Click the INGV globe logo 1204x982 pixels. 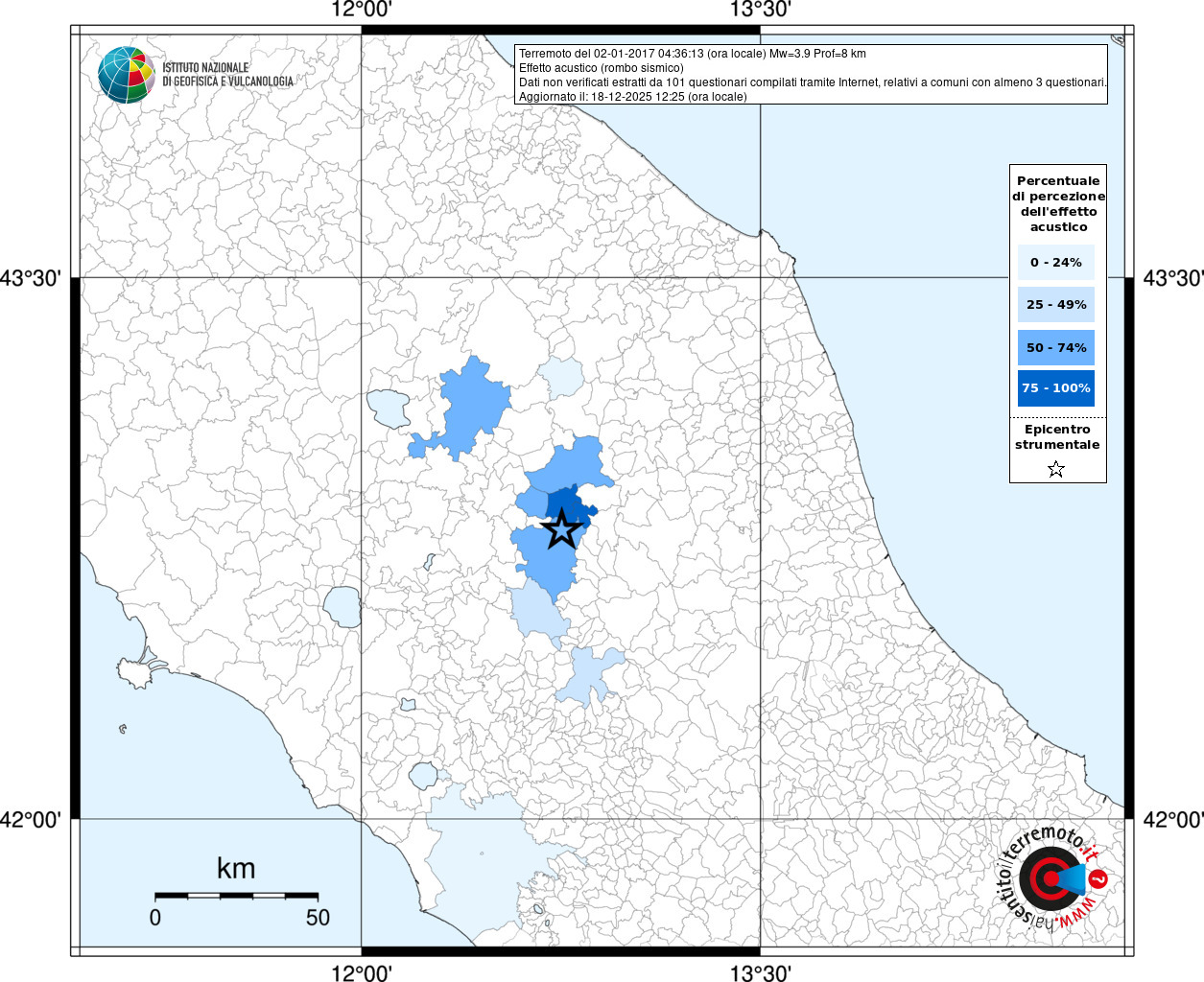point(127,74)
